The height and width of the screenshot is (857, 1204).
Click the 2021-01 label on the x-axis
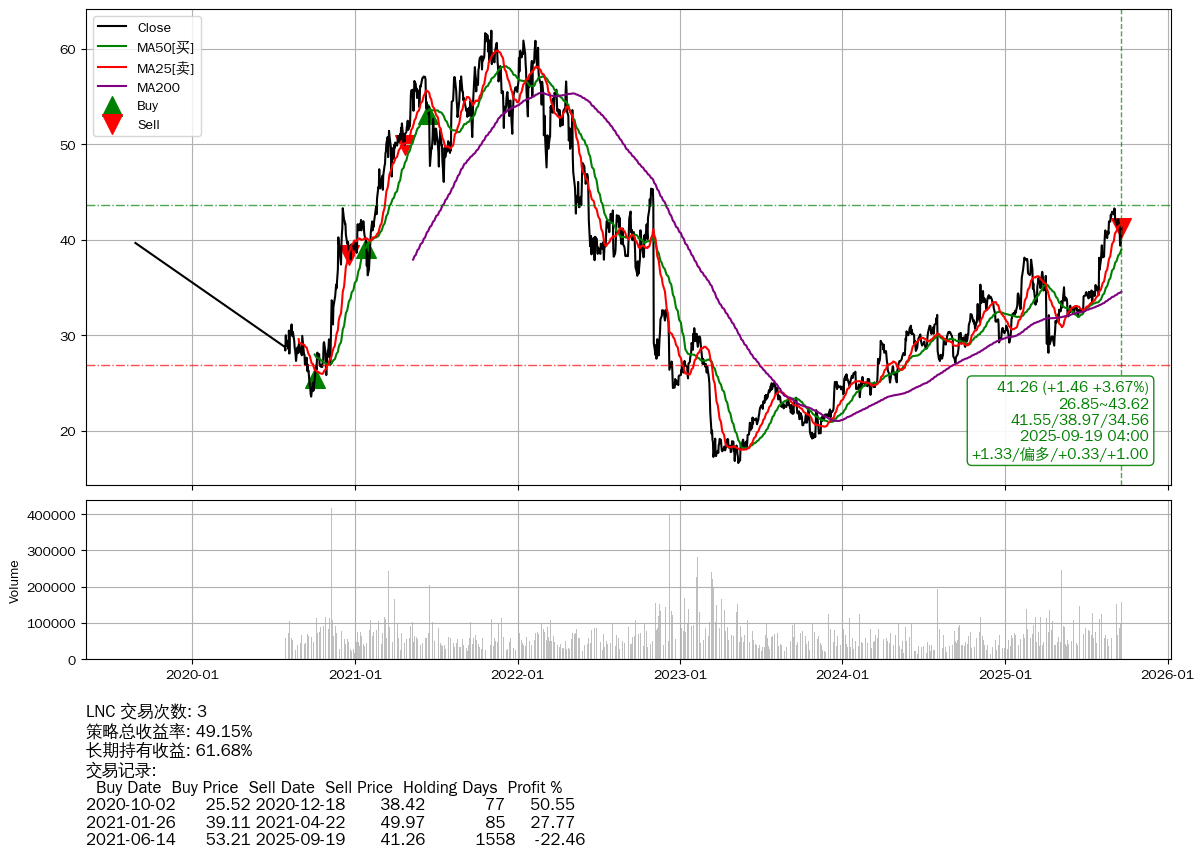(356, 675)
